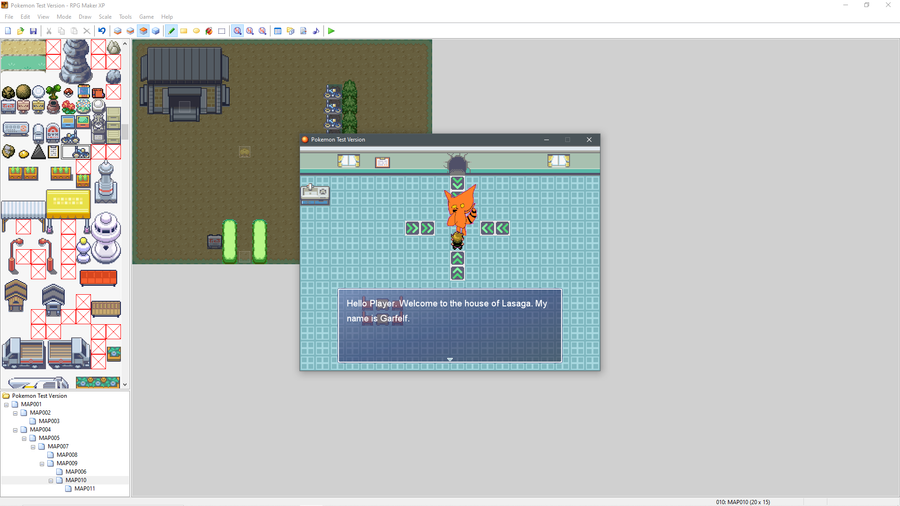Collapse the MAP010 tree node
This screenshot has width=900, height=506.
51,481
